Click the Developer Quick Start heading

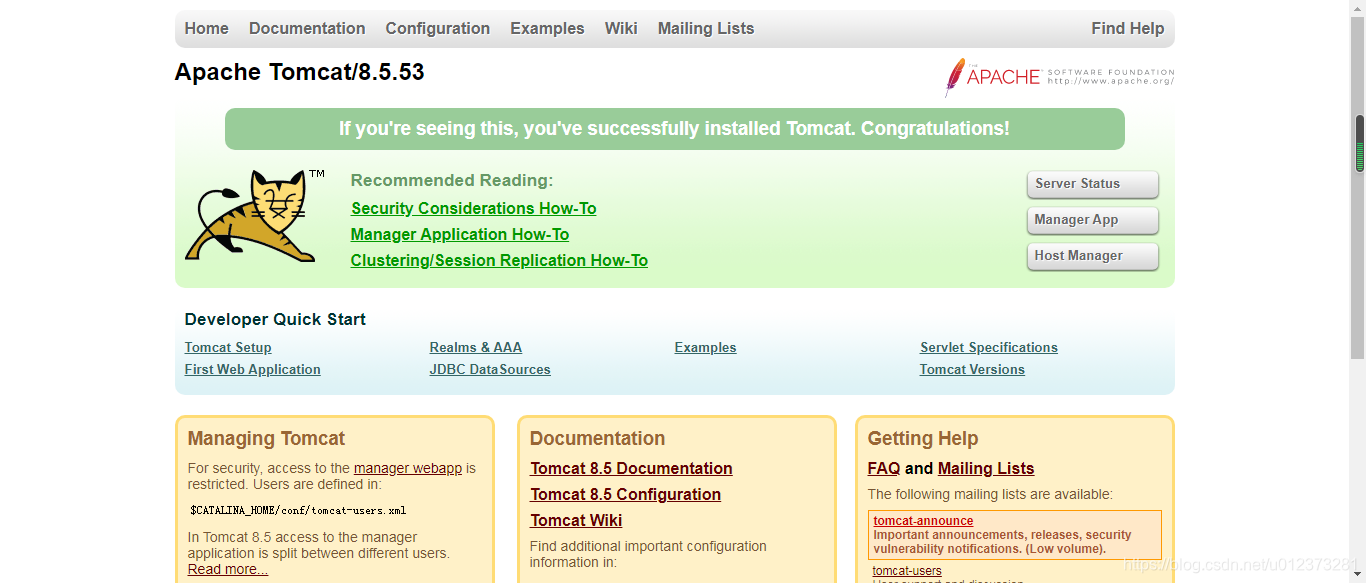(x=275, y=319)
